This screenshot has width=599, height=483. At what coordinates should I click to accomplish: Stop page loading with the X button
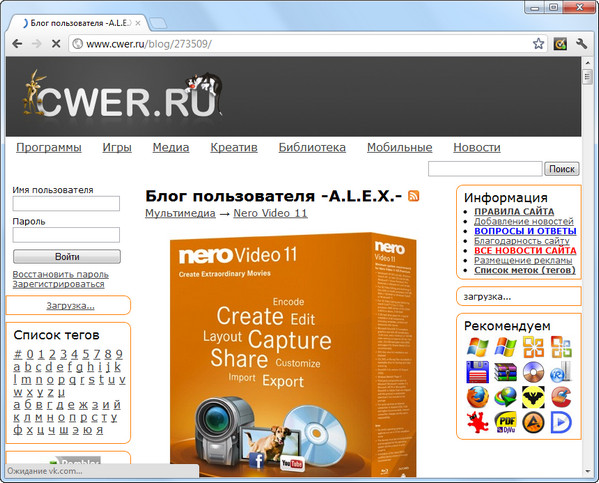[56, 44]
